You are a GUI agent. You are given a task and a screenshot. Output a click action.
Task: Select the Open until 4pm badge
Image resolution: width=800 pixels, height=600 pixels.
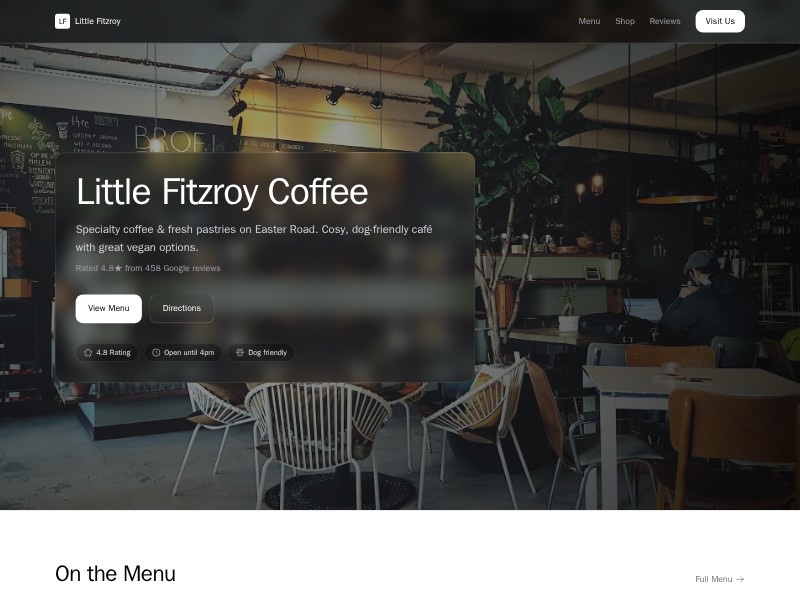click(183, 353)
